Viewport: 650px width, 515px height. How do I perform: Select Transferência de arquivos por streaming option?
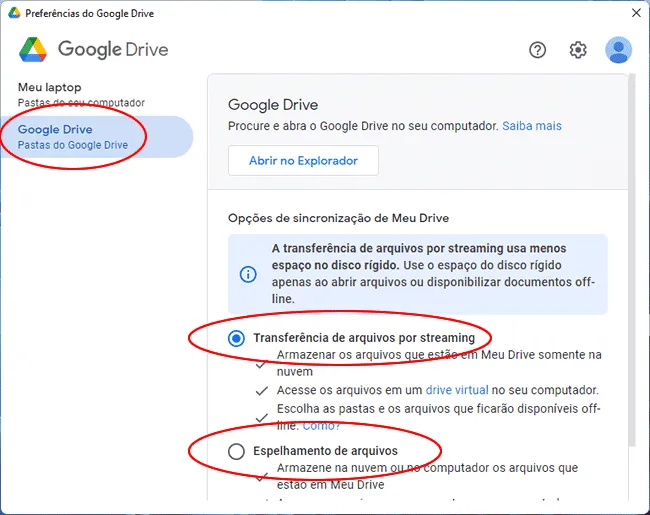pos(236,338)
